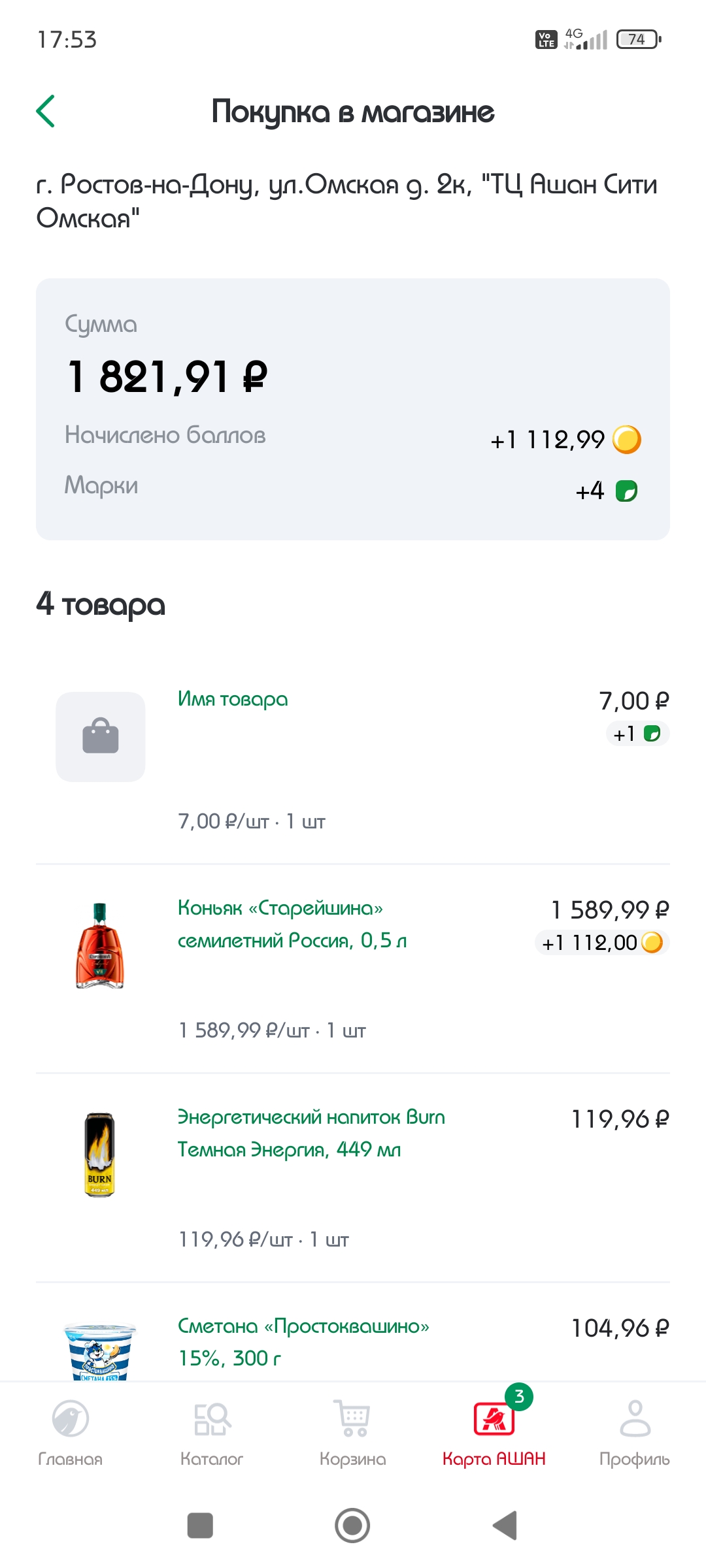Tap the placeholder shopping bag product image
The height and width of the screenshot is (1568, 706).
pyautogui.click(x=101, y=736)
